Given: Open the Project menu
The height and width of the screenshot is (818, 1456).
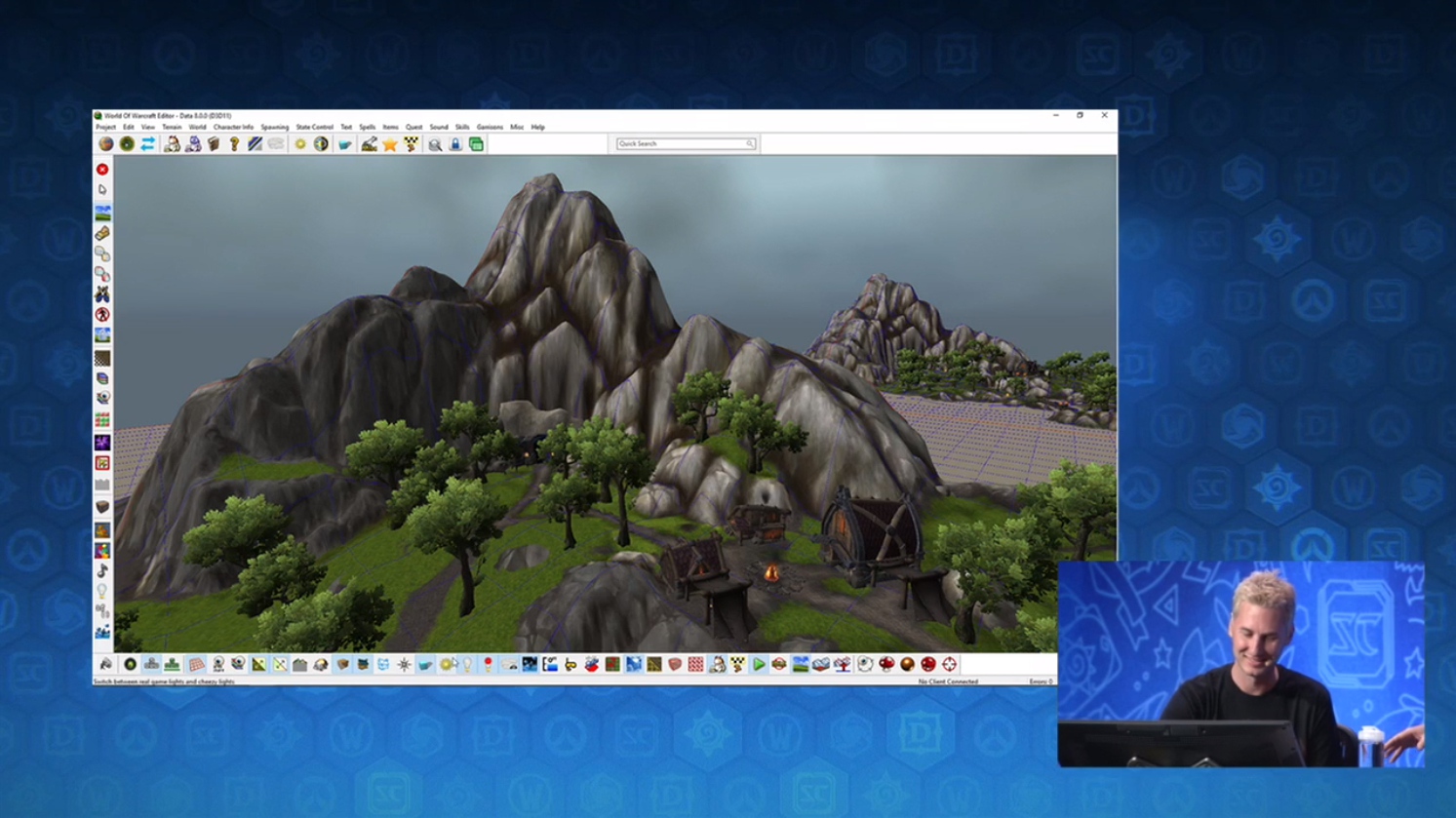Looking at the screenshot, I should [x=105, y=127].
